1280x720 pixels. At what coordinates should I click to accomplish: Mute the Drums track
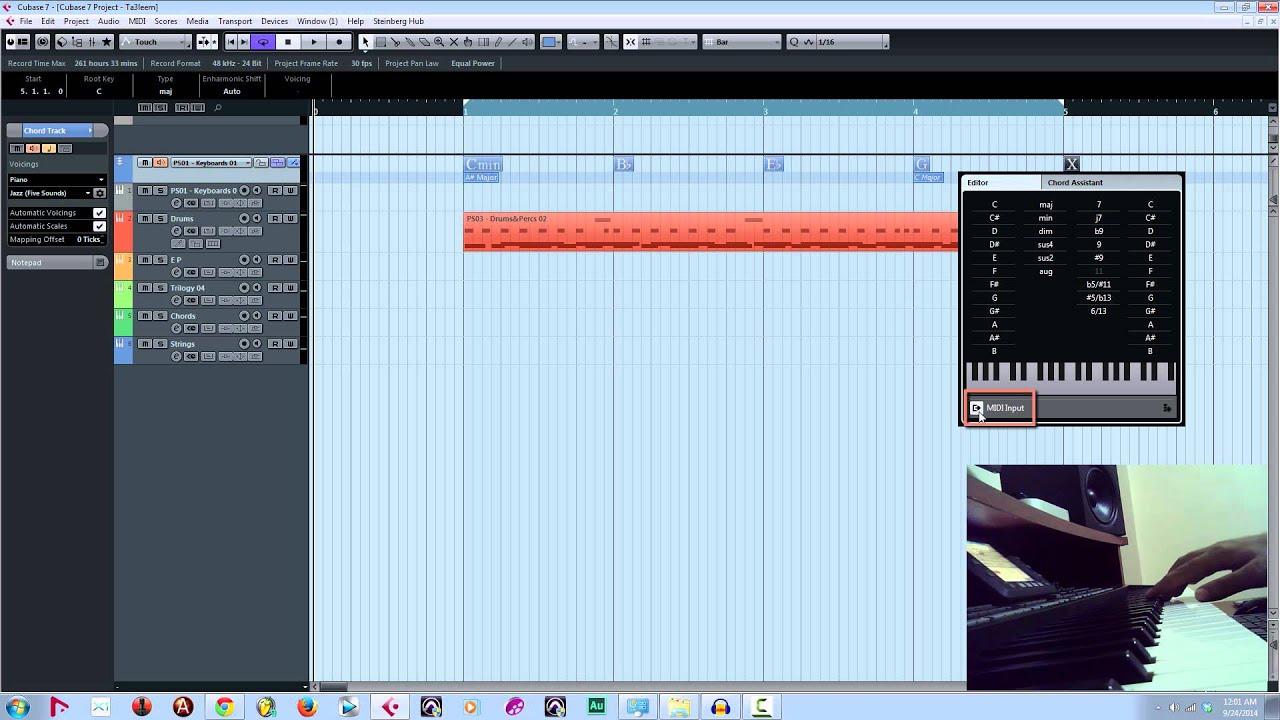[145, 218]
